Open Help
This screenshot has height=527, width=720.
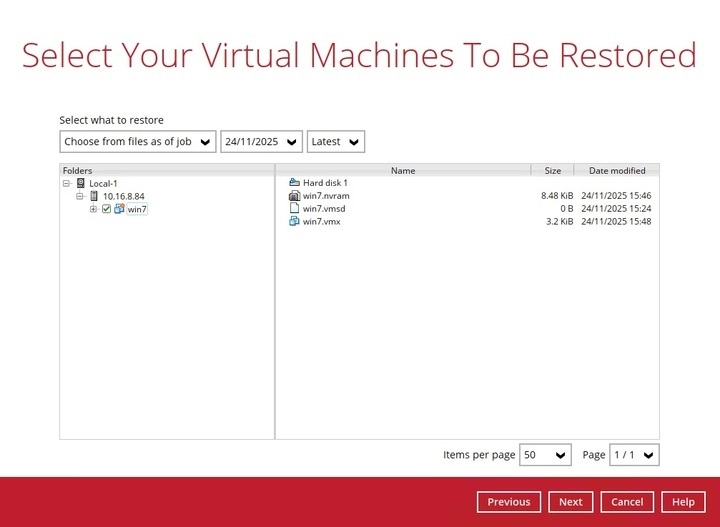pyautogui.click(x=683, y=502)
